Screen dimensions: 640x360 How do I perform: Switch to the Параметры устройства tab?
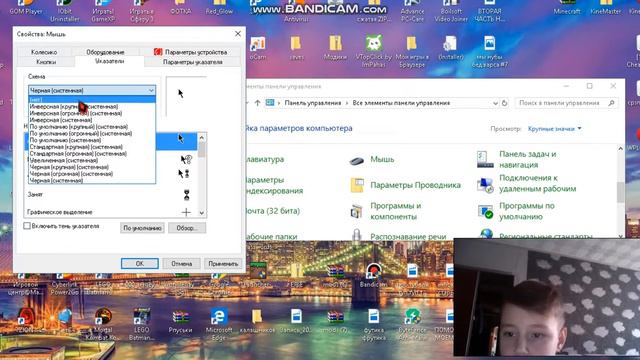(190, 52)
